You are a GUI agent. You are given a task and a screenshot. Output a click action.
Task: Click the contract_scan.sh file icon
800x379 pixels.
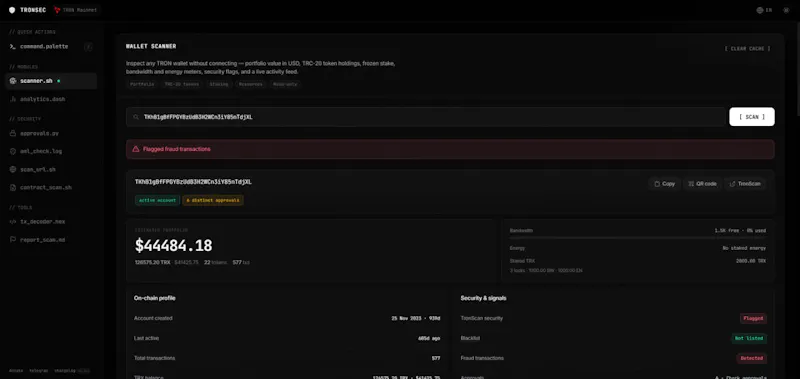click(x=13, y=188)
